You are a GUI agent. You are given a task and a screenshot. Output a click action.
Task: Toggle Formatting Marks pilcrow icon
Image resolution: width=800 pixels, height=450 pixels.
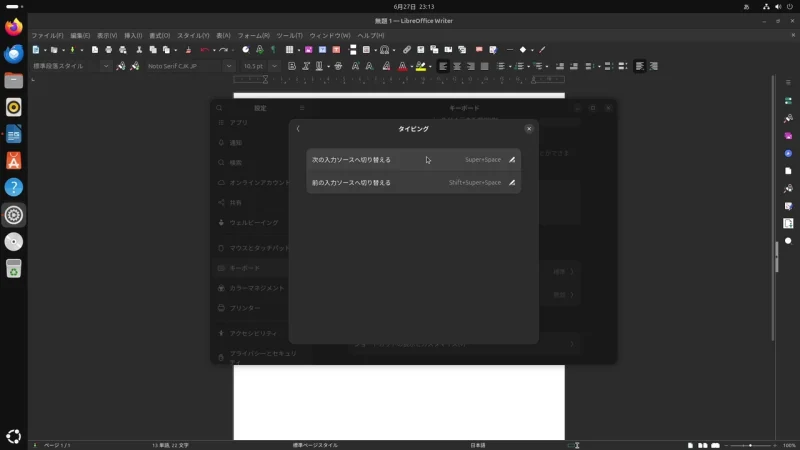click(x=273, y=49)
